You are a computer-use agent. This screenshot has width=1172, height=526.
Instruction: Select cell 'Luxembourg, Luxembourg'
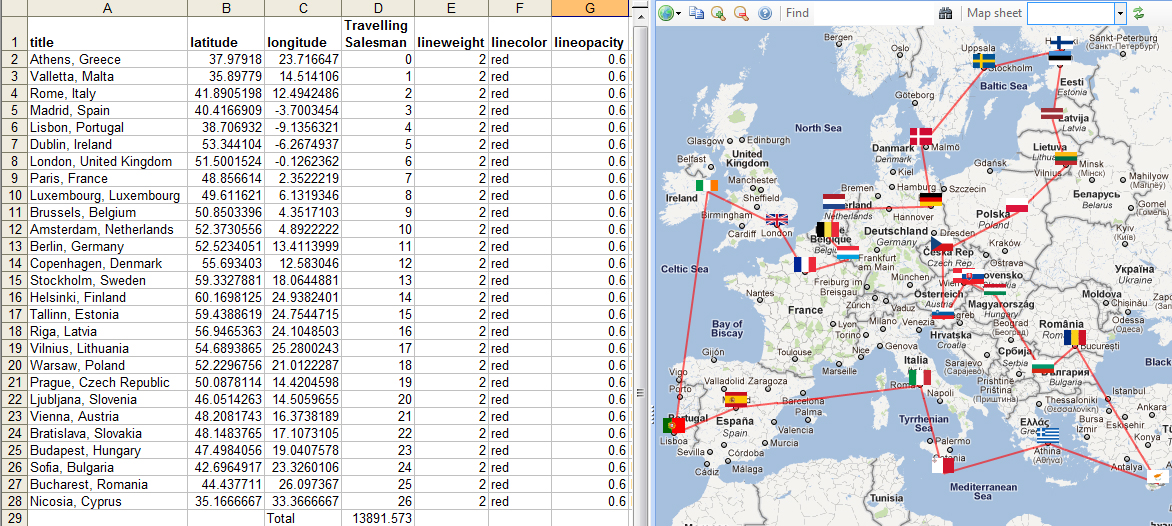107,195
